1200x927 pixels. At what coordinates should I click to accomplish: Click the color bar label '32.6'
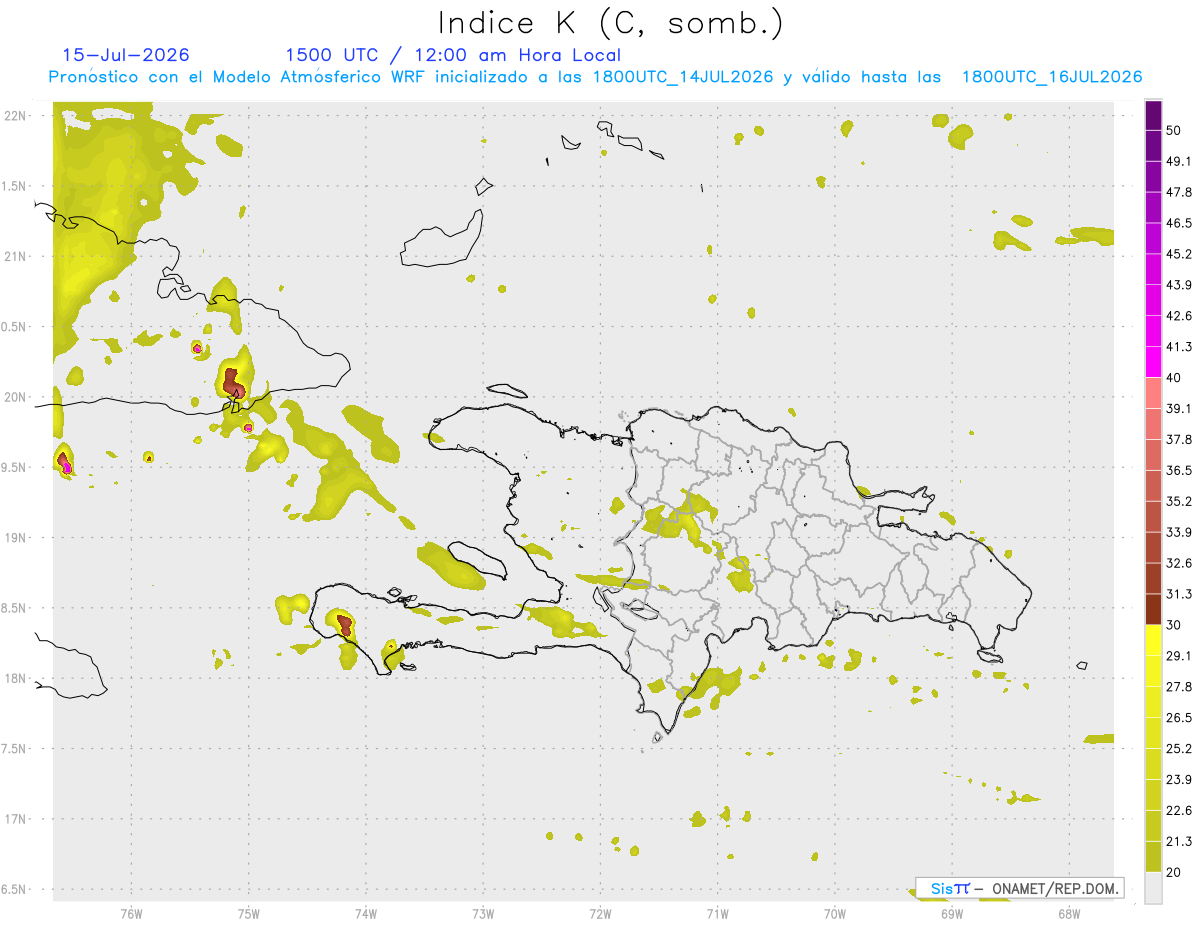coord(1179,563)
